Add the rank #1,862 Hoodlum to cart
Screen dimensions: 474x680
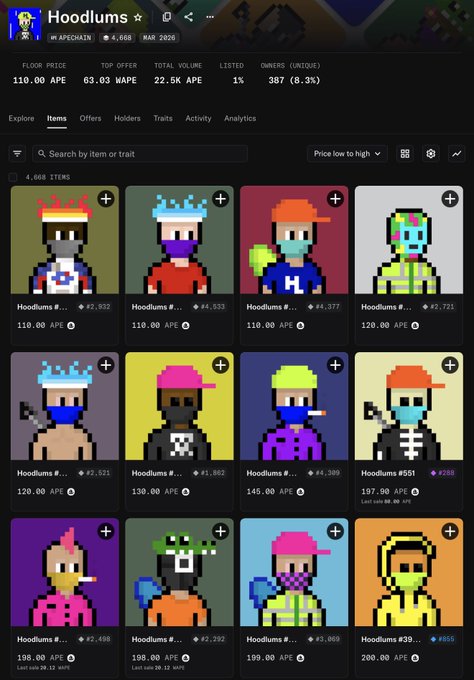221,365
